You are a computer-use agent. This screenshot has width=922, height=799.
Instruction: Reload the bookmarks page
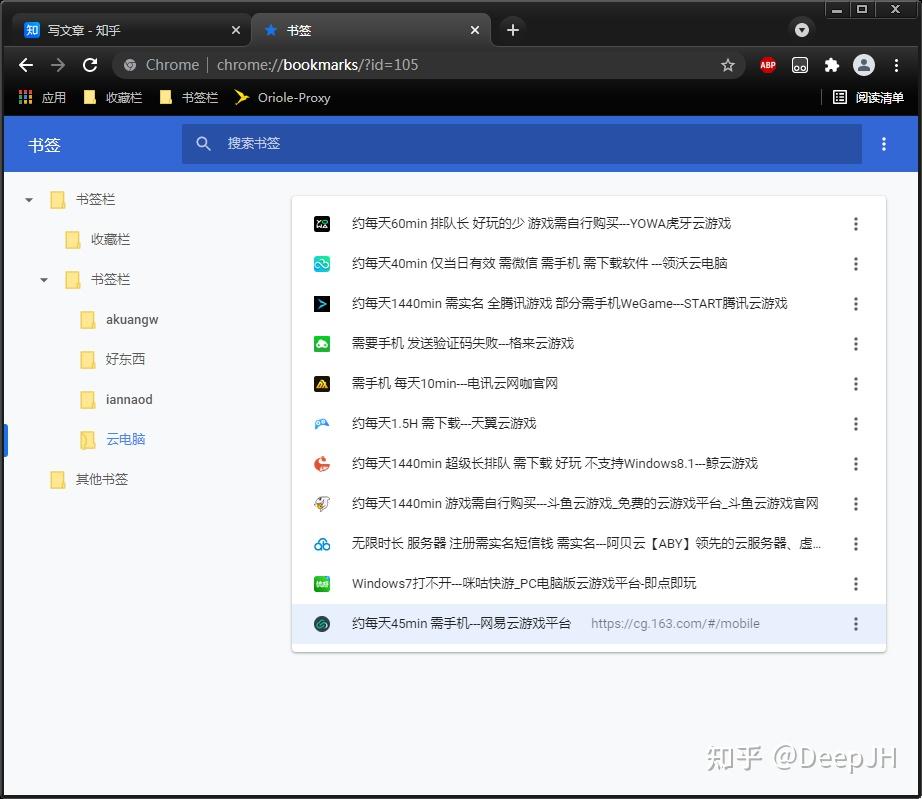click(x=90, y=65)
